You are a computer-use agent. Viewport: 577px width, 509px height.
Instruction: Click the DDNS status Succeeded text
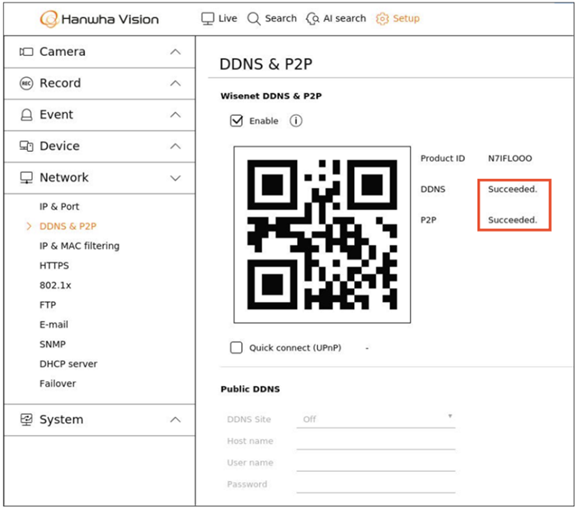click(x=513, y=189)
